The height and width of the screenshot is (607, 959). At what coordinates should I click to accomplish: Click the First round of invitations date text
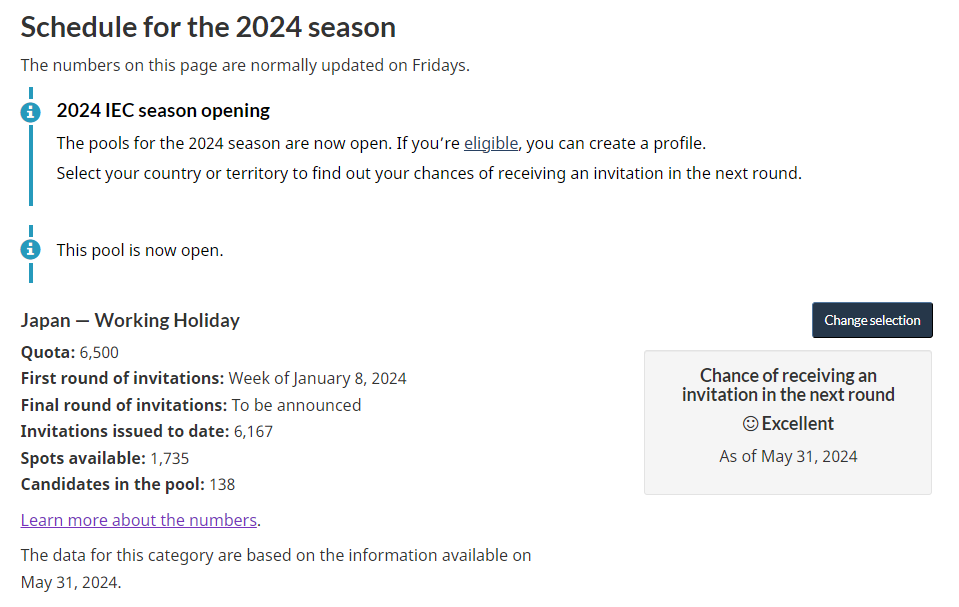(317, 379)
